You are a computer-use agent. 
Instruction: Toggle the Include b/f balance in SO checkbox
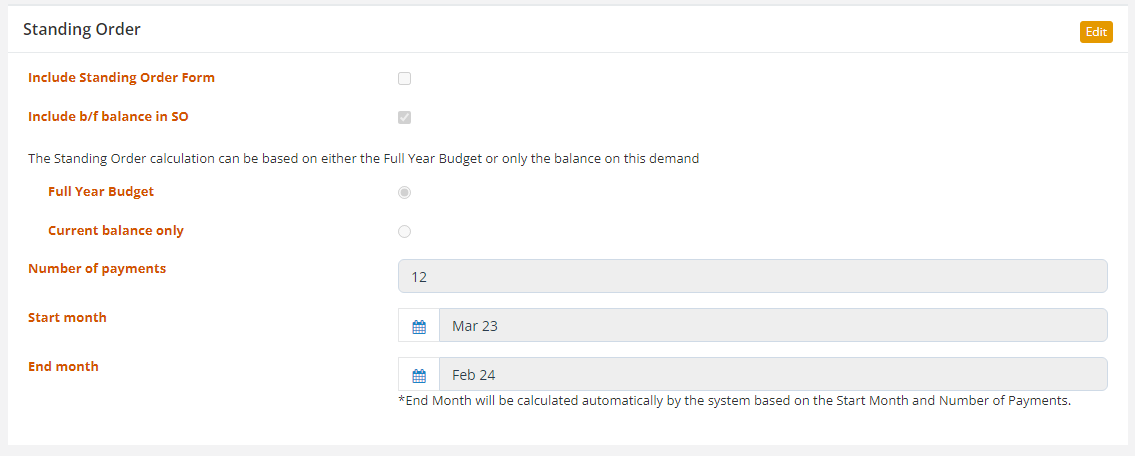tap(405, 117)
